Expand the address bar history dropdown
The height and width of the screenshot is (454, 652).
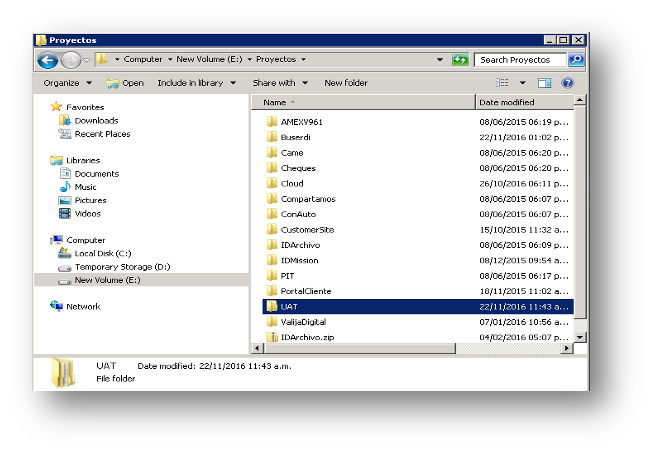click(x=440, y=60)
